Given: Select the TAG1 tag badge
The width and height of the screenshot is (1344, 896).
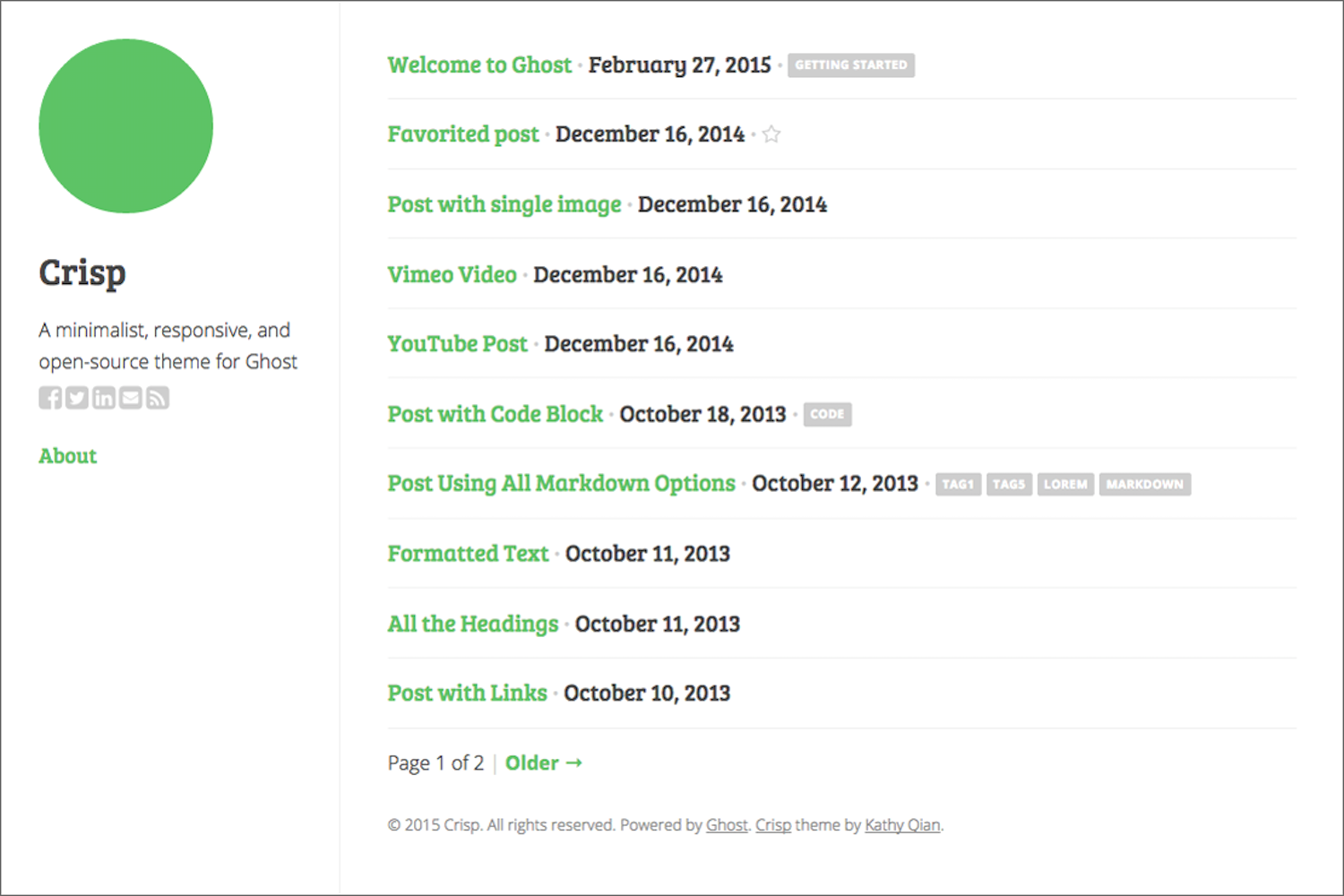Looking at the screenshot, I should tap(958, 485).
